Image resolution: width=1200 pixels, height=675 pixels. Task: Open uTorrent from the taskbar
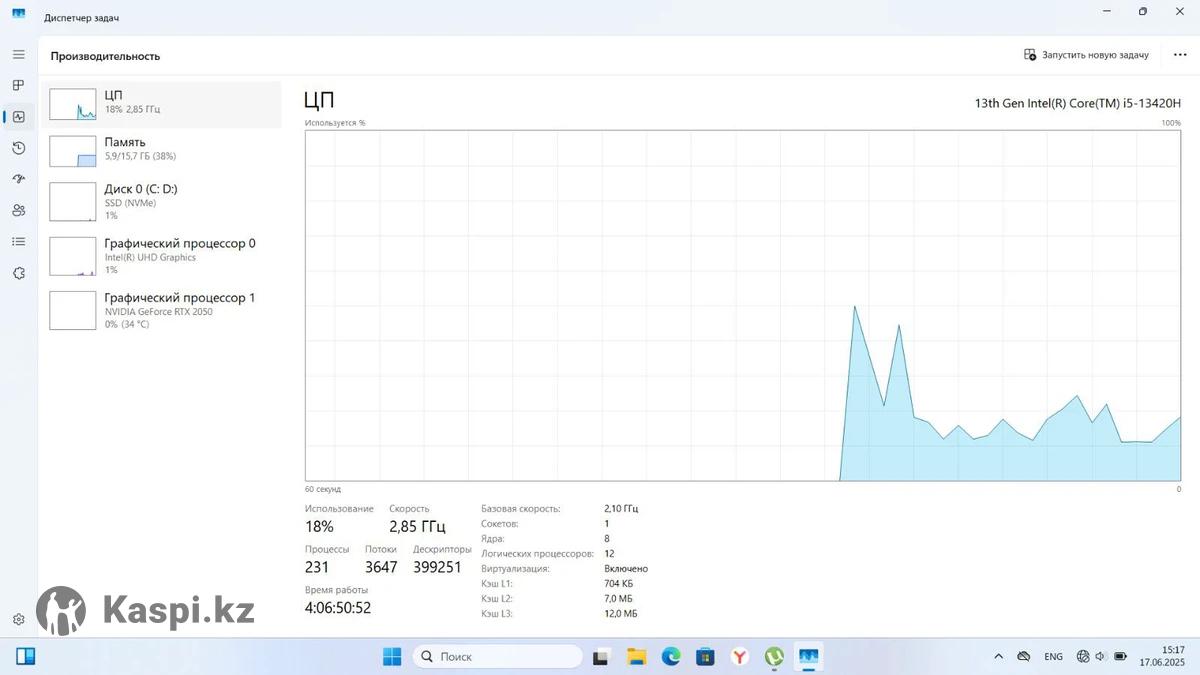[x=774, y=657]
